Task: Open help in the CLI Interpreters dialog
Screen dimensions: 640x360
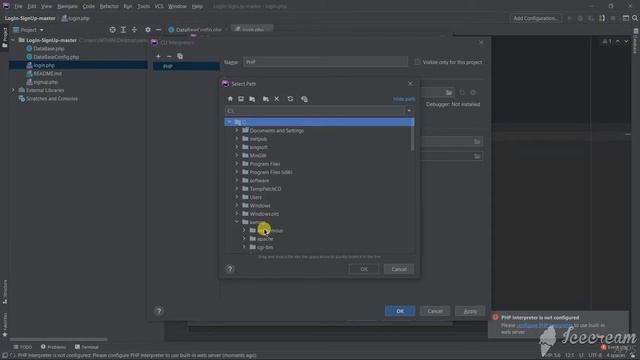Action: pyautogui.click(x=159, y=311)
